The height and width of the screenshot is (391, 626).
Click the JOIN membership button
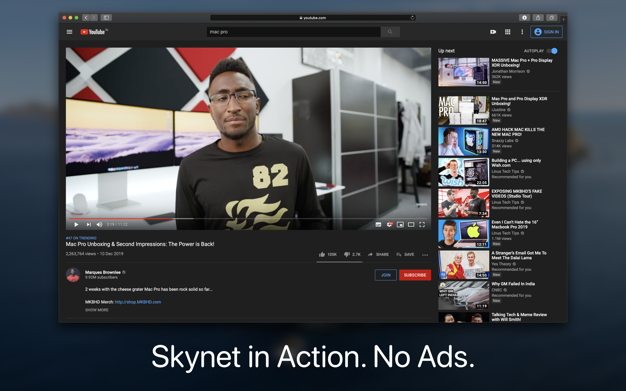point(386,275)
